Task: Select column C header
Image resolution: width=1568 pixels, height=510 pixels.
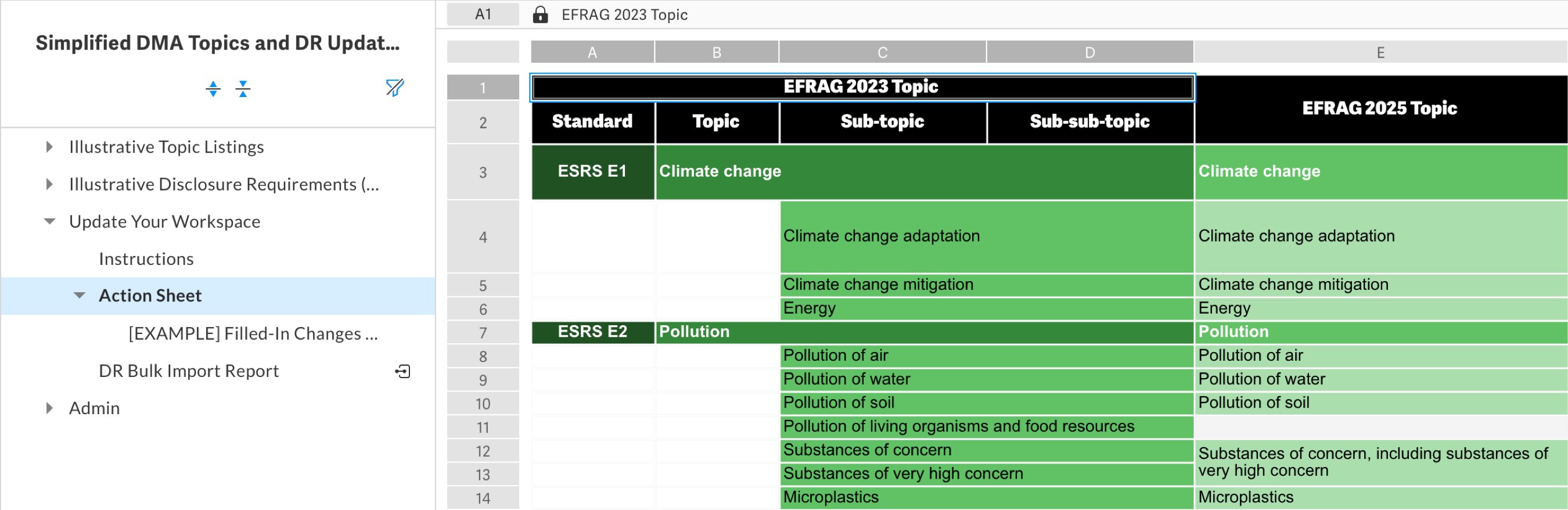Action: coord(883,52)
